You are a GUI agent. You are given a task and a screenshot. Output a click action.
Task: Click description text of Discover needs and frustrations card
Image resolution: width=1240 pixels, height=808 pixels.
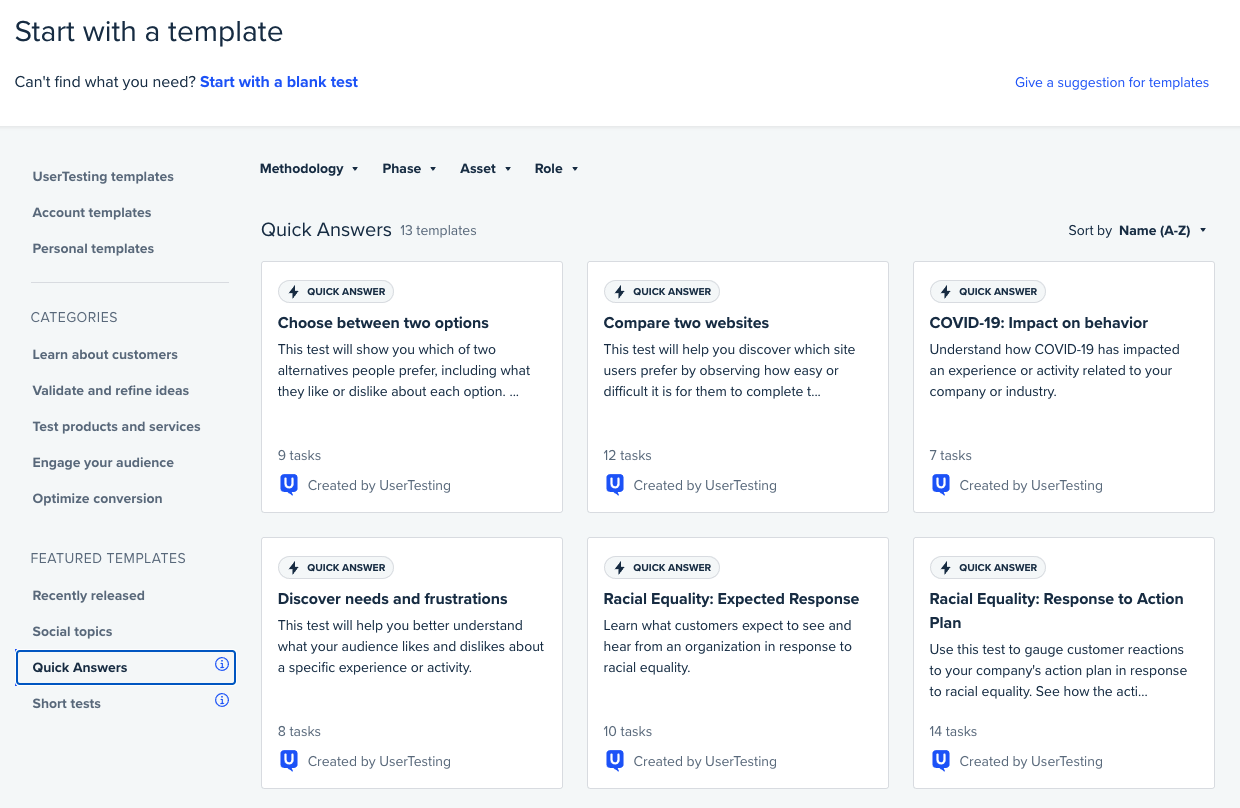point(411,647)
